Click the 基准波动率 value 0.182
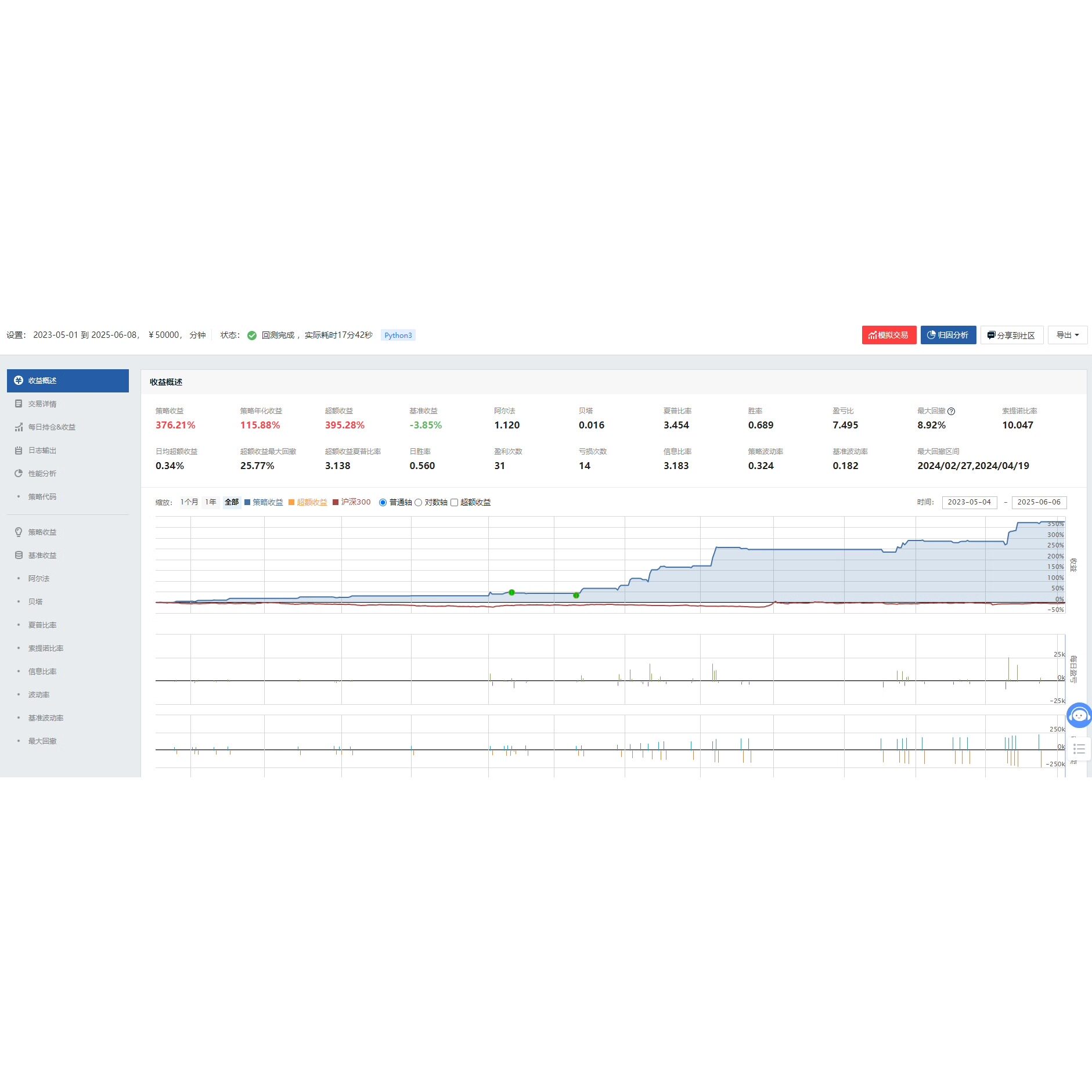This screenshot has height=1092, width=1092. coord(845,466)
